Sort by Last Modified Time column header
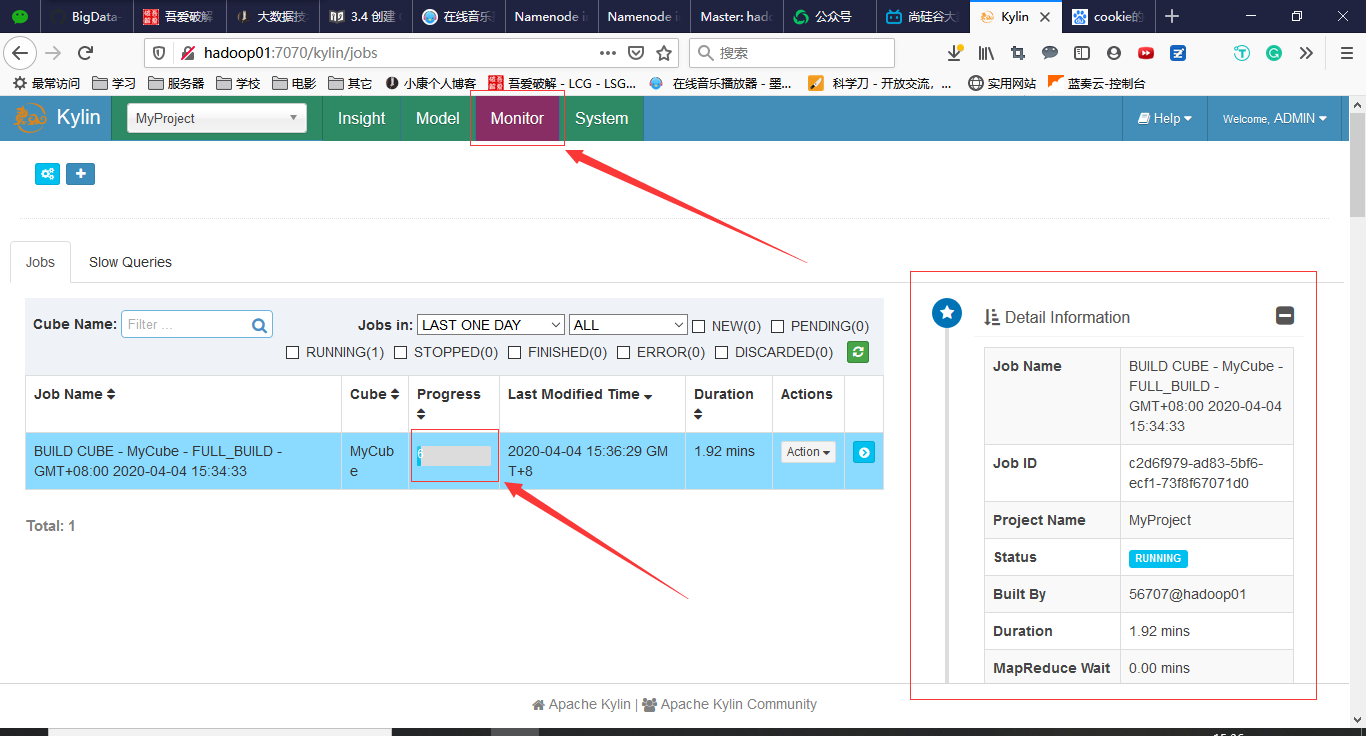 pyautogui.click(x=580, y=394)
